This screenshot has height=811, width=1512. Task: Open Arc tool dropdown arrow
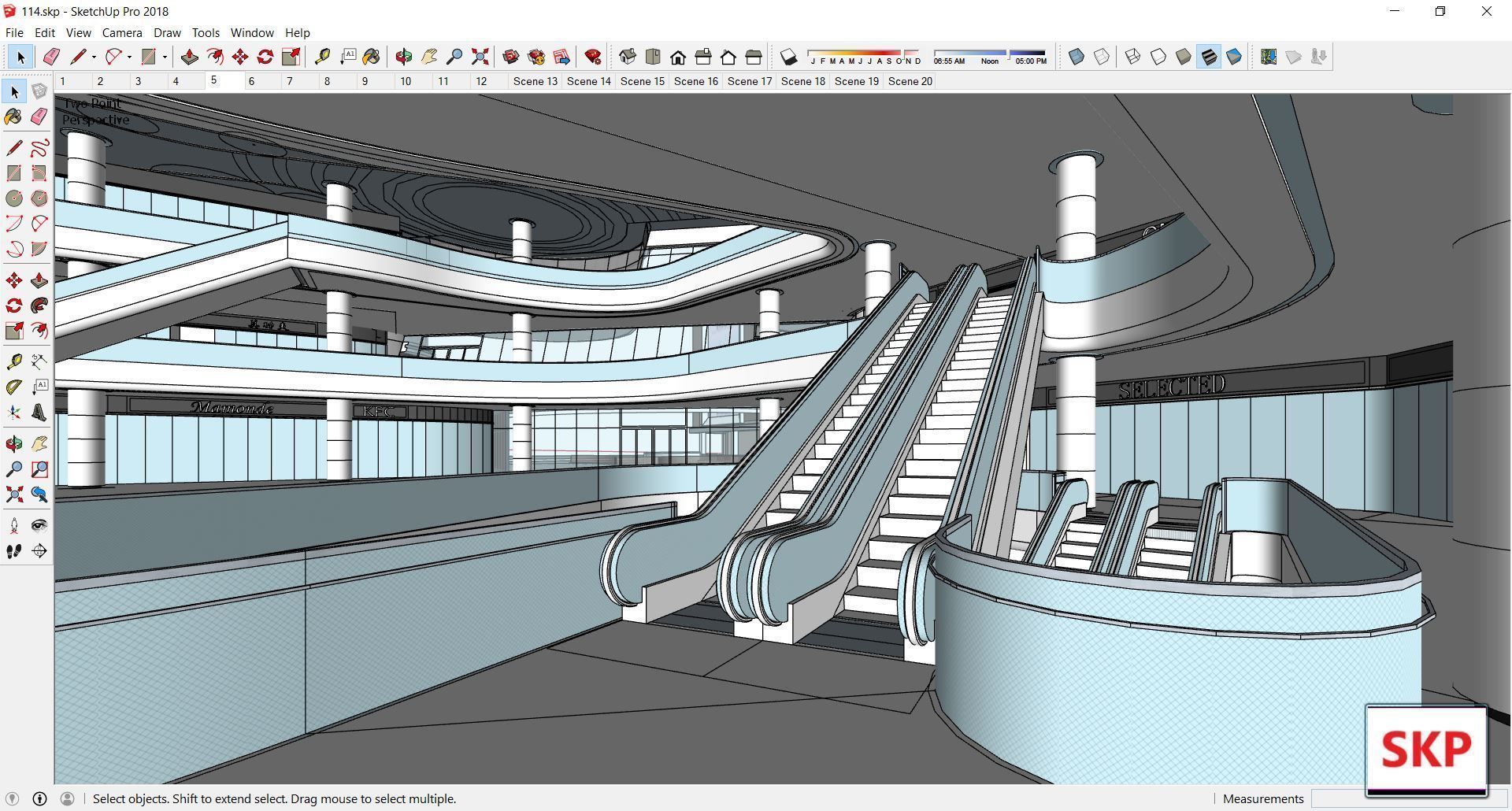(x=129, y=57)
